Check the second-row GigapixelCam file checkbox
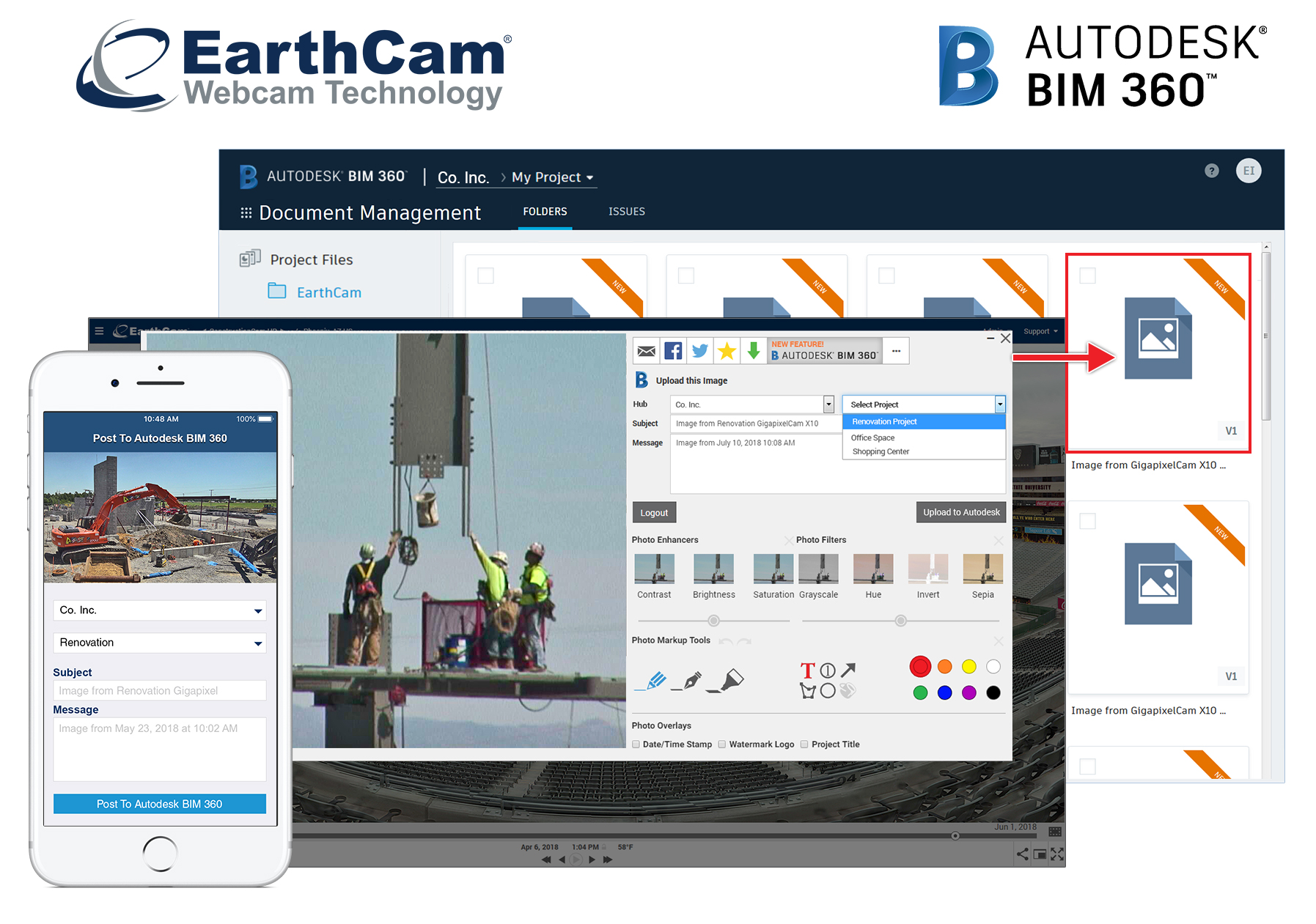 pos(1088,521)
